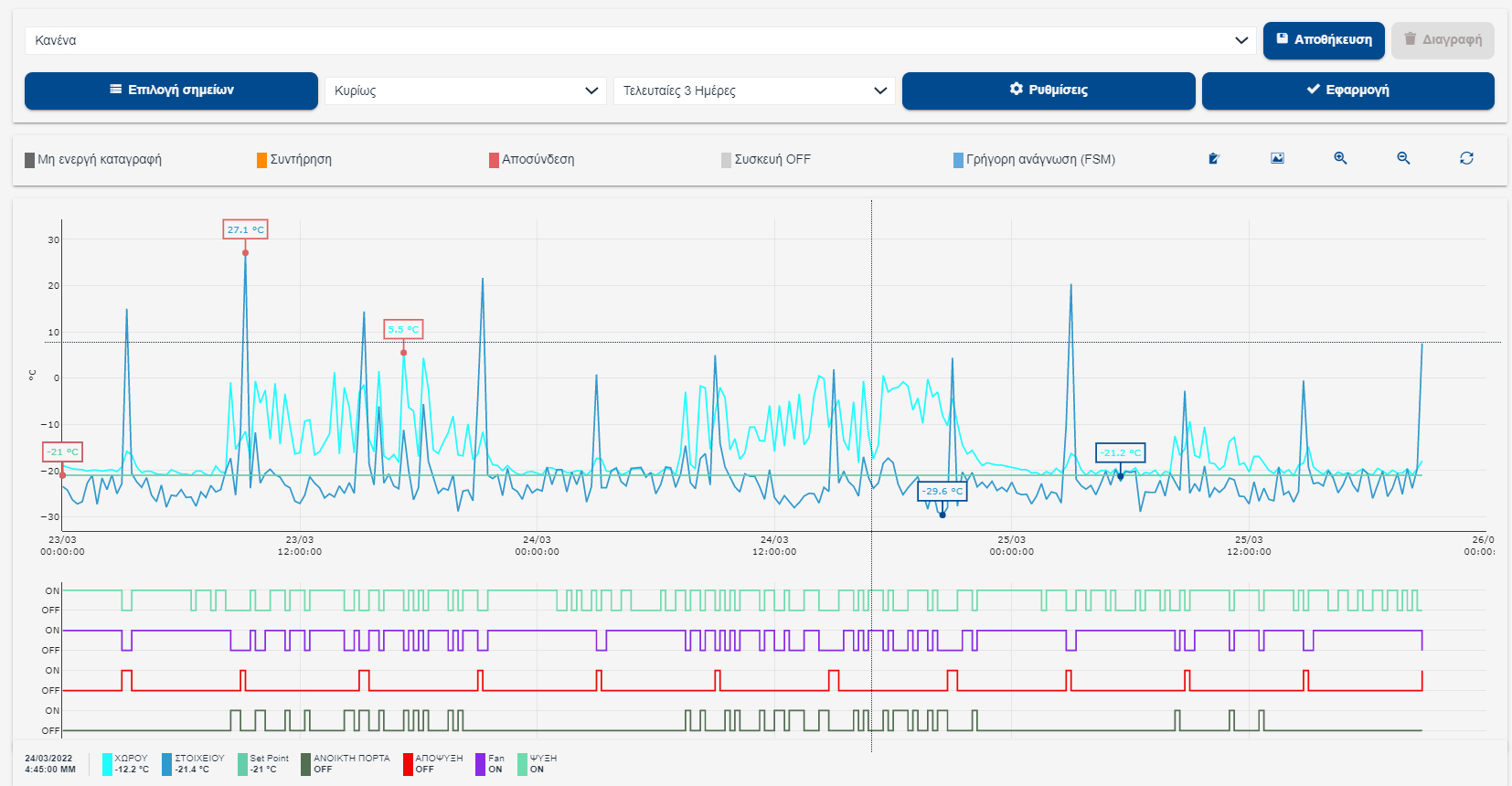Click the ΧΩΡΟΥ cyan color swatch
This screenshot has width=1512, height=786.
[x=107, y=764]
